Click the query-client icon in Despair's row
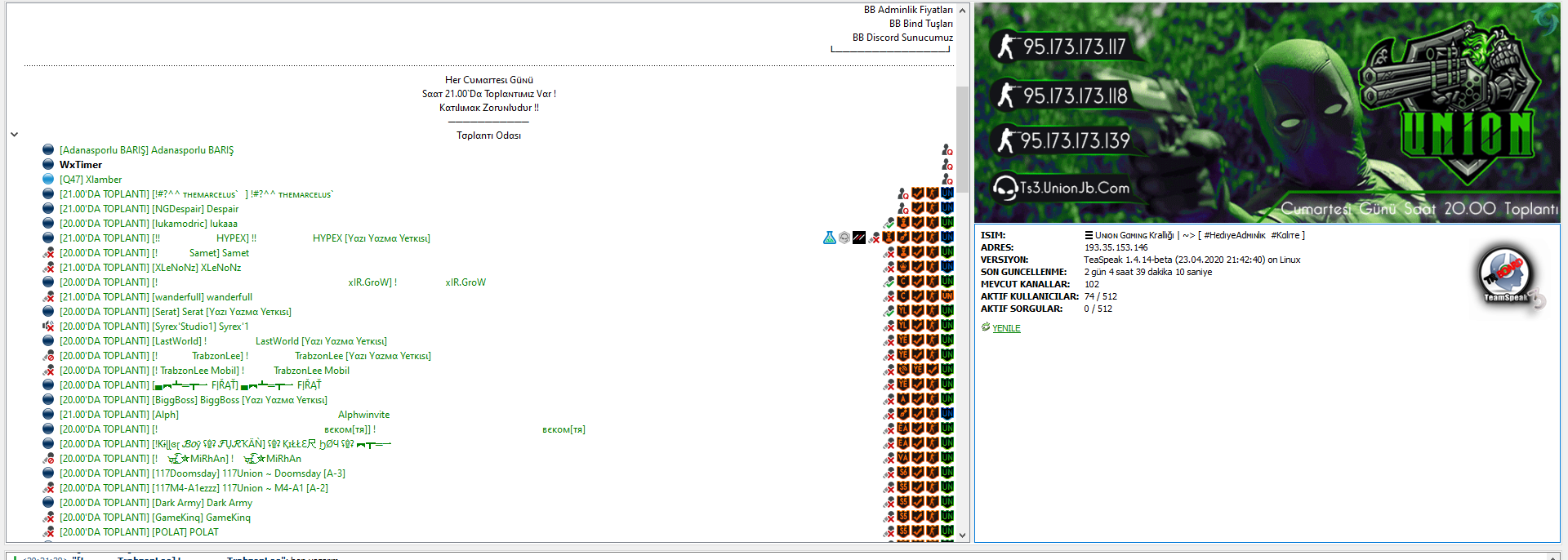 click(x=903, y=208)
